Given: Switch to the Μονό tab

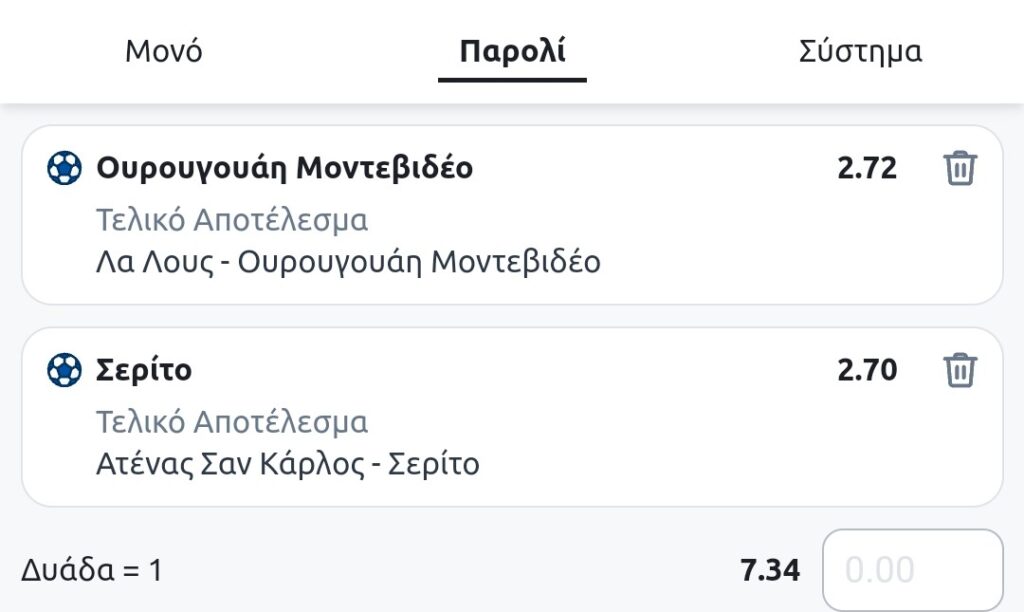Looking at the screenshot, I should tap(164, 51).
